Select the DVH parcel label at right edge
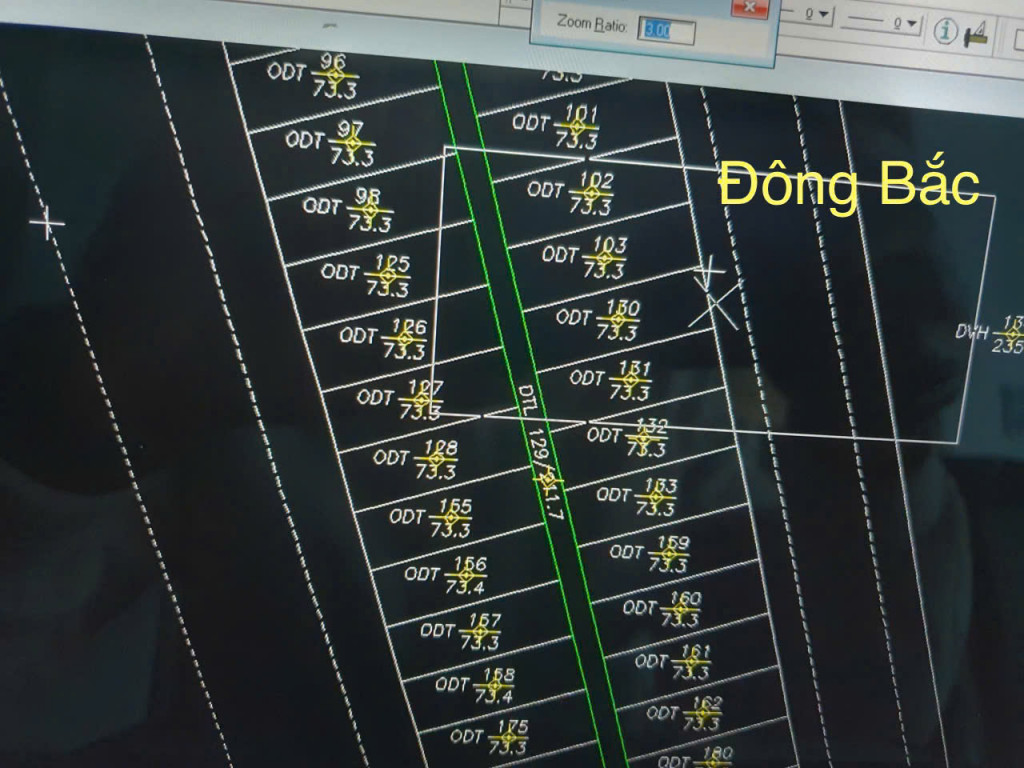 971,331
